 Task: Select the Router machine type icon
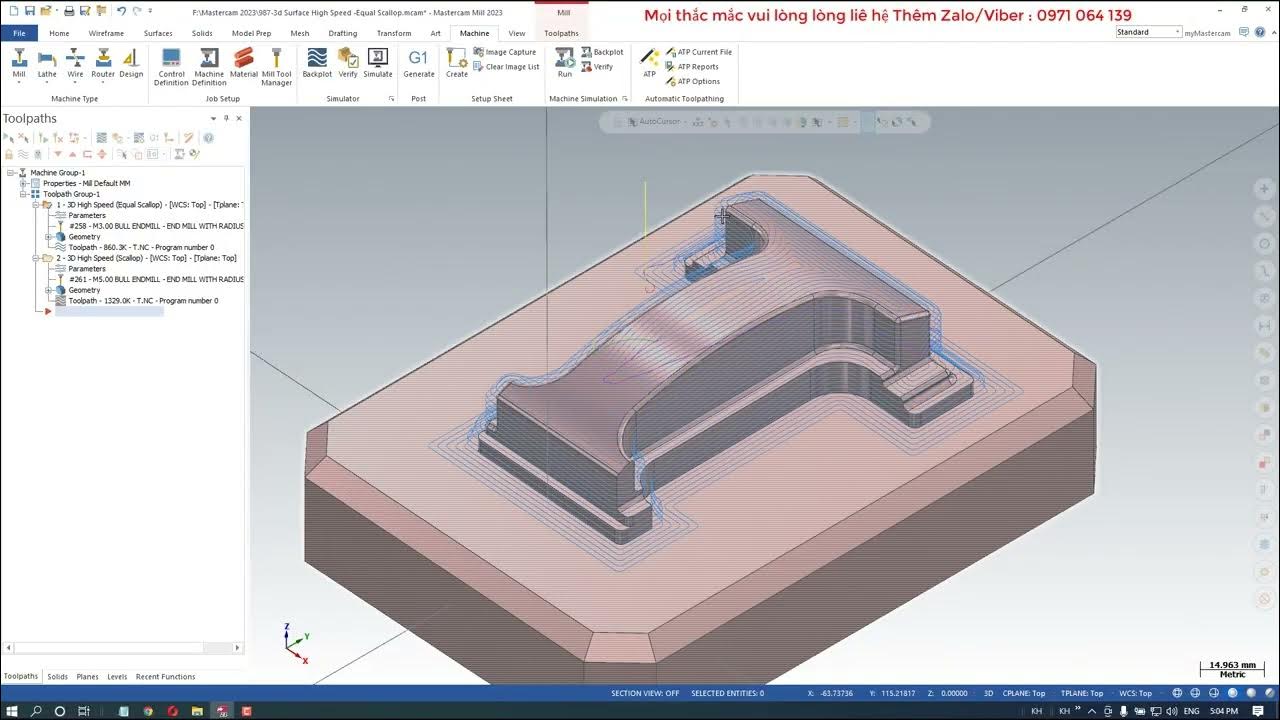point(103,63)
